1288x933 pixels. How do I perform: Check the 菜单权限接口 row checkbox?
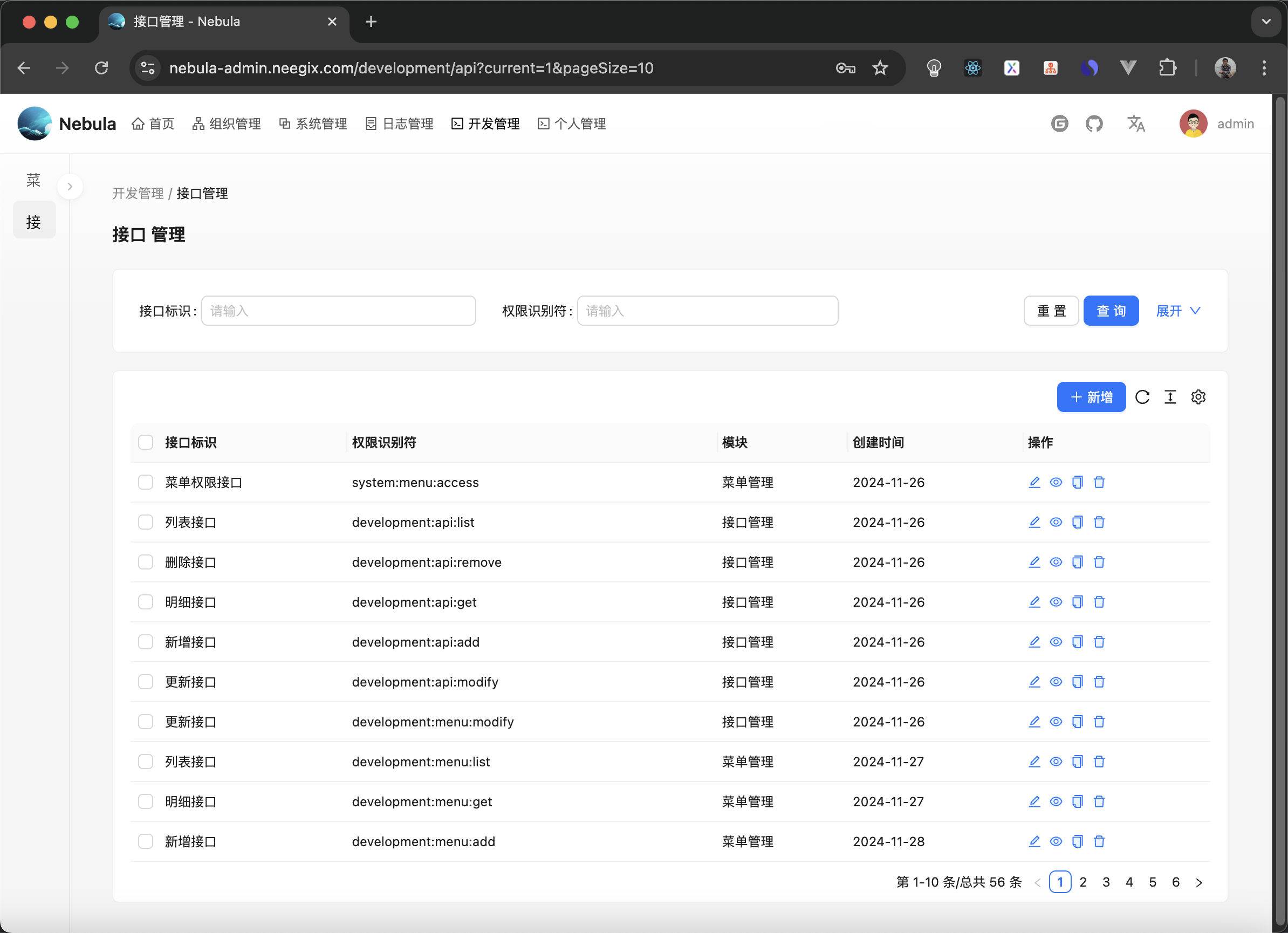coord(146,482)
